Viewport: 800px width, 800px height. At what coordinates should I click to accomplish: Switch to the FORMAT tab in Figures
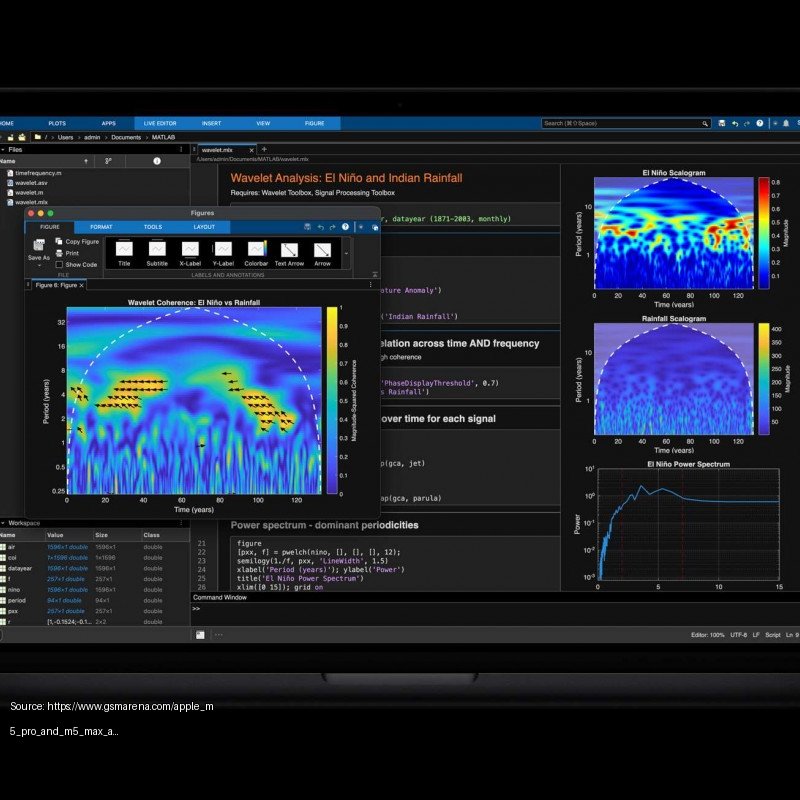pyautogui.click(x=102, y=226)
